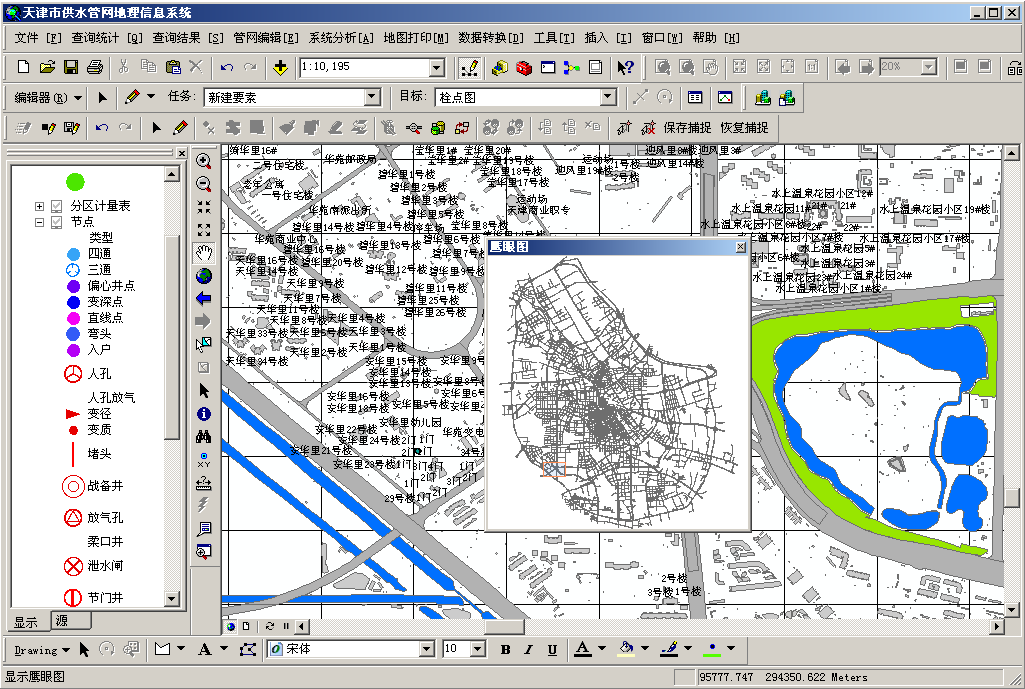Click the blue back-arrow previous extent icon
Viewport: 1025px width, 689px height.
pos(204,298)
